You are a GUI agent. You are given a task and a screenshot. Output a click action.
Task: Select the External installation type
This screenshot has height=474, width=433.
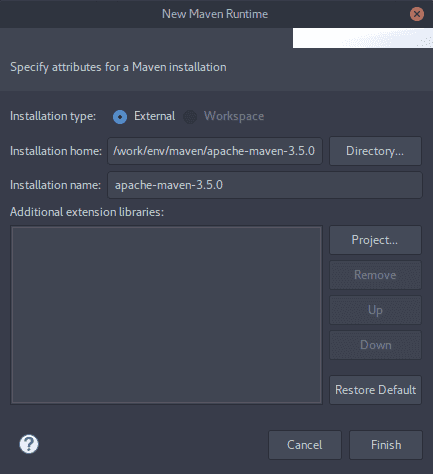click(120, 117)
